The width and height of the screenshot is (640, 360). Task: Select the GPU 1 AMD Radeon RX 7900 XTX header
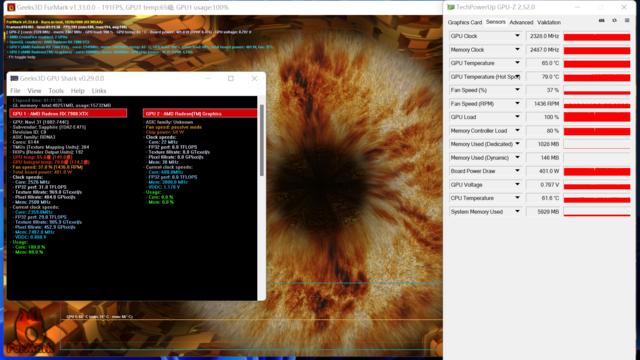click(68, 113)
